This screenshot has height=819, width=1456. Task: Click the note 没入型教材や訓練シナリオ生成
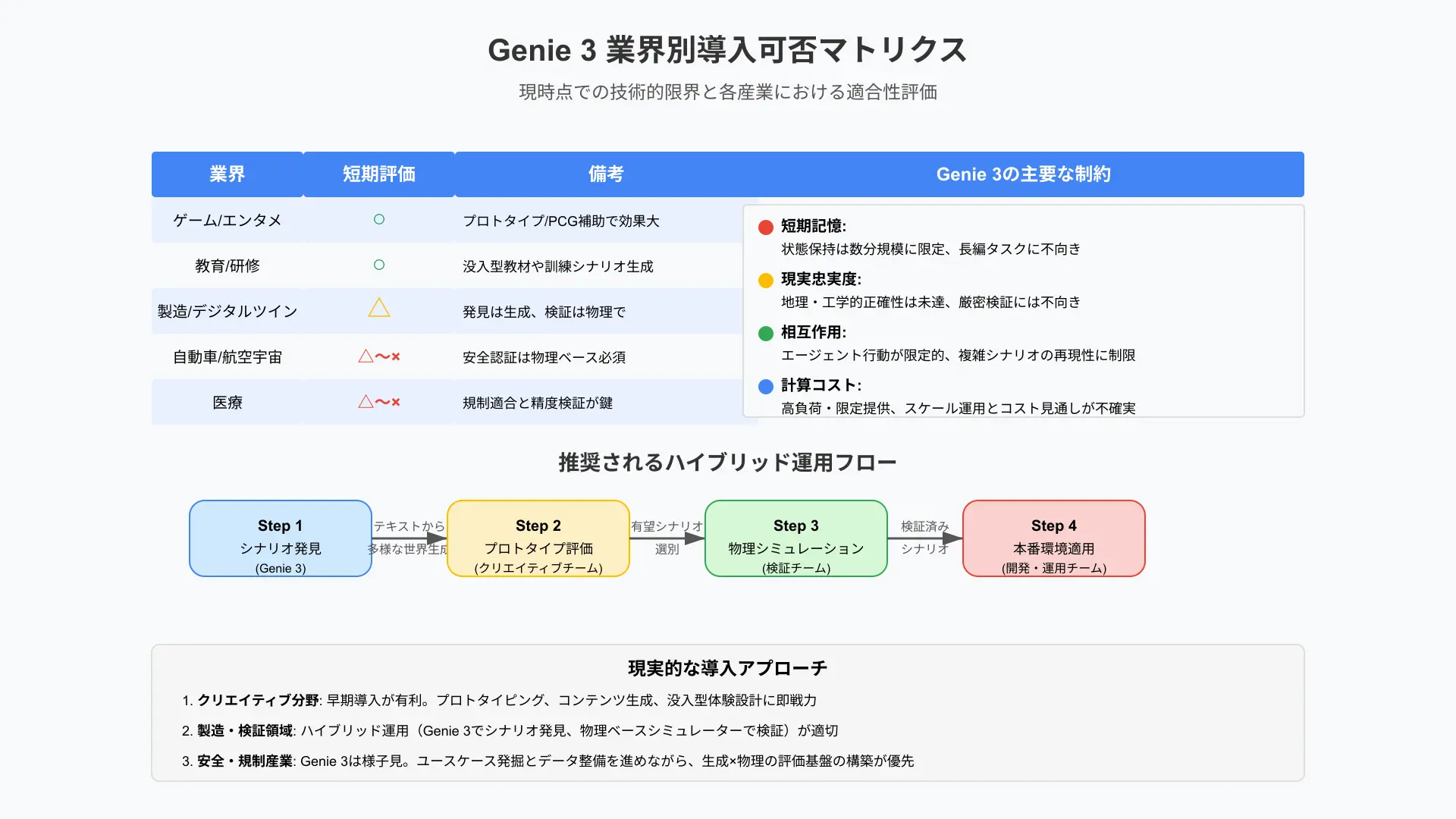[x=558, y=266]
